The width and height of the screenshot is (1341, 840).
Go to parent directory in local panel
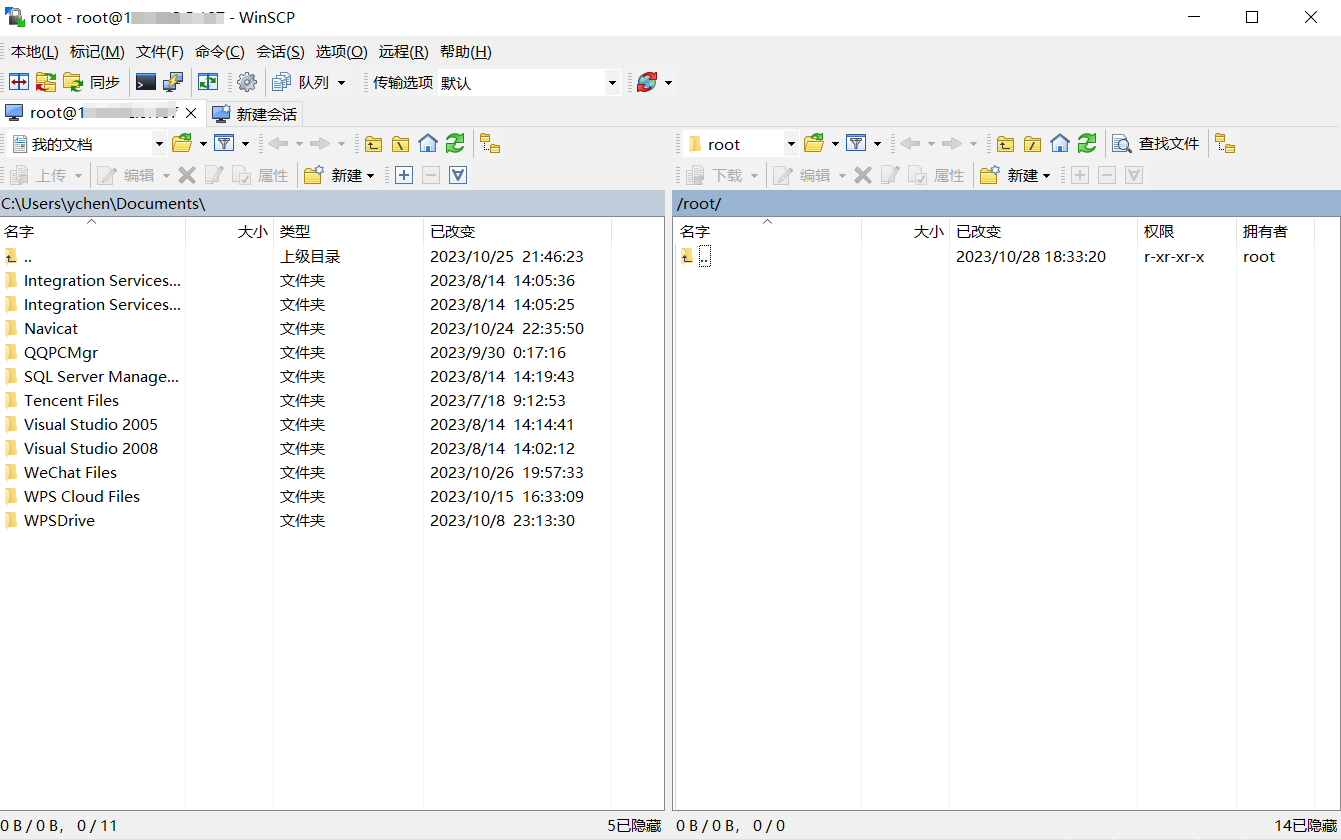click(373, 143)
